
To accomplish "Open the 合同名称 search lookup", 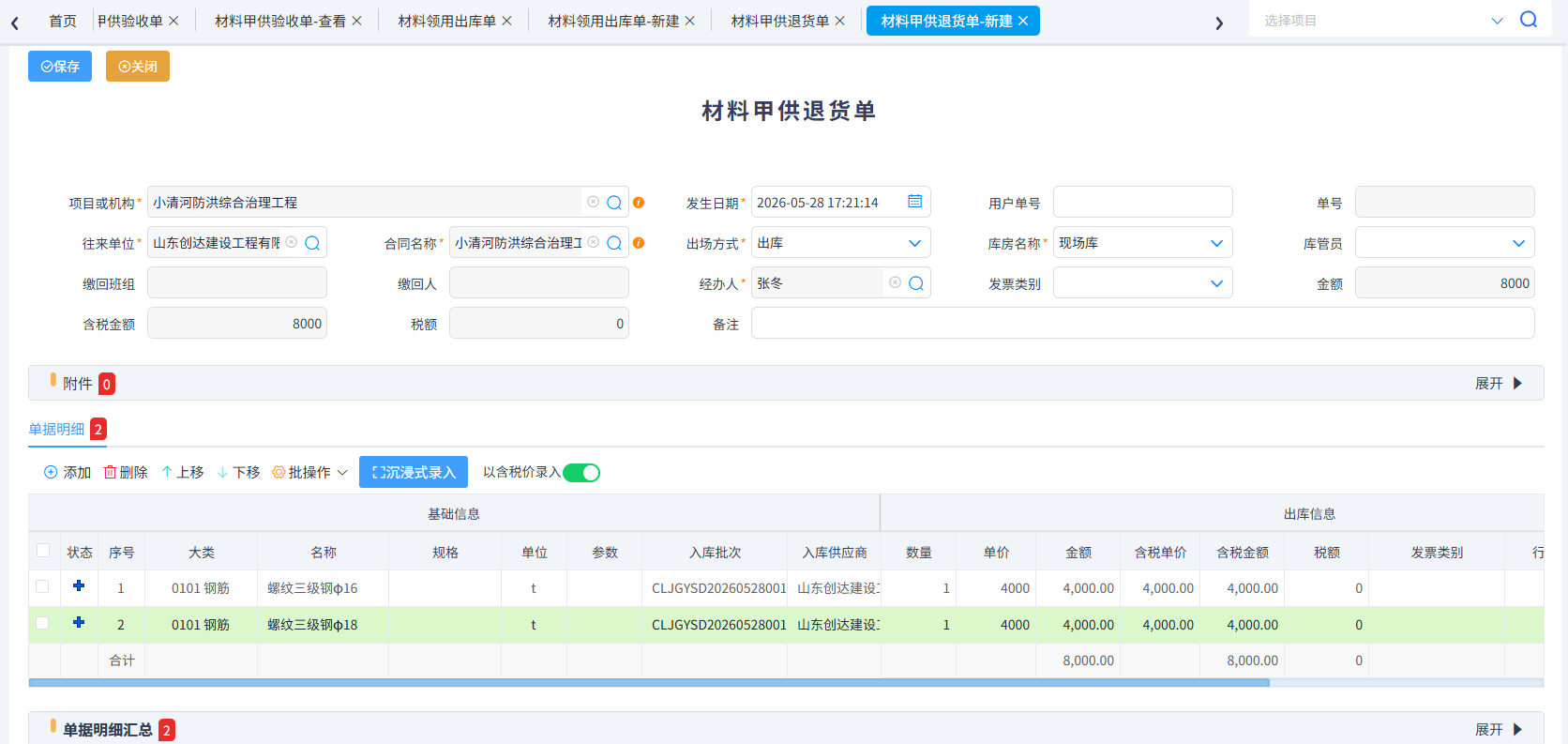I will [x=614, y=243].
